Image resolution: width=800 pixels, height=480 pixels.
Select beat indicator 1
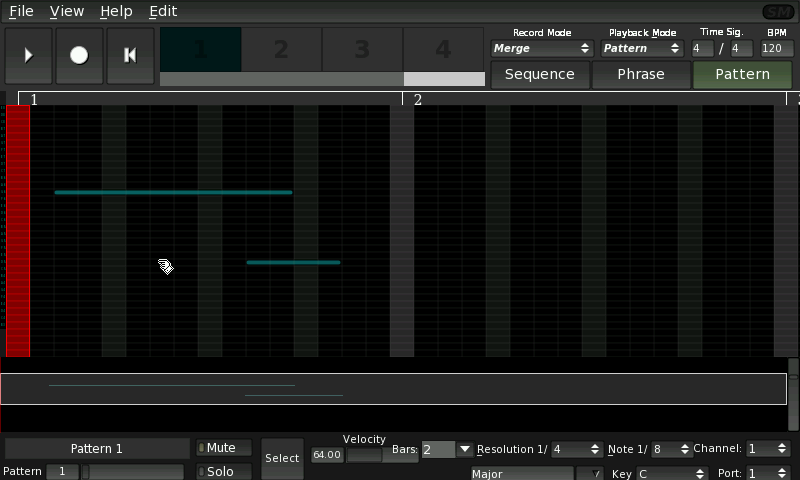coord(201,49)
